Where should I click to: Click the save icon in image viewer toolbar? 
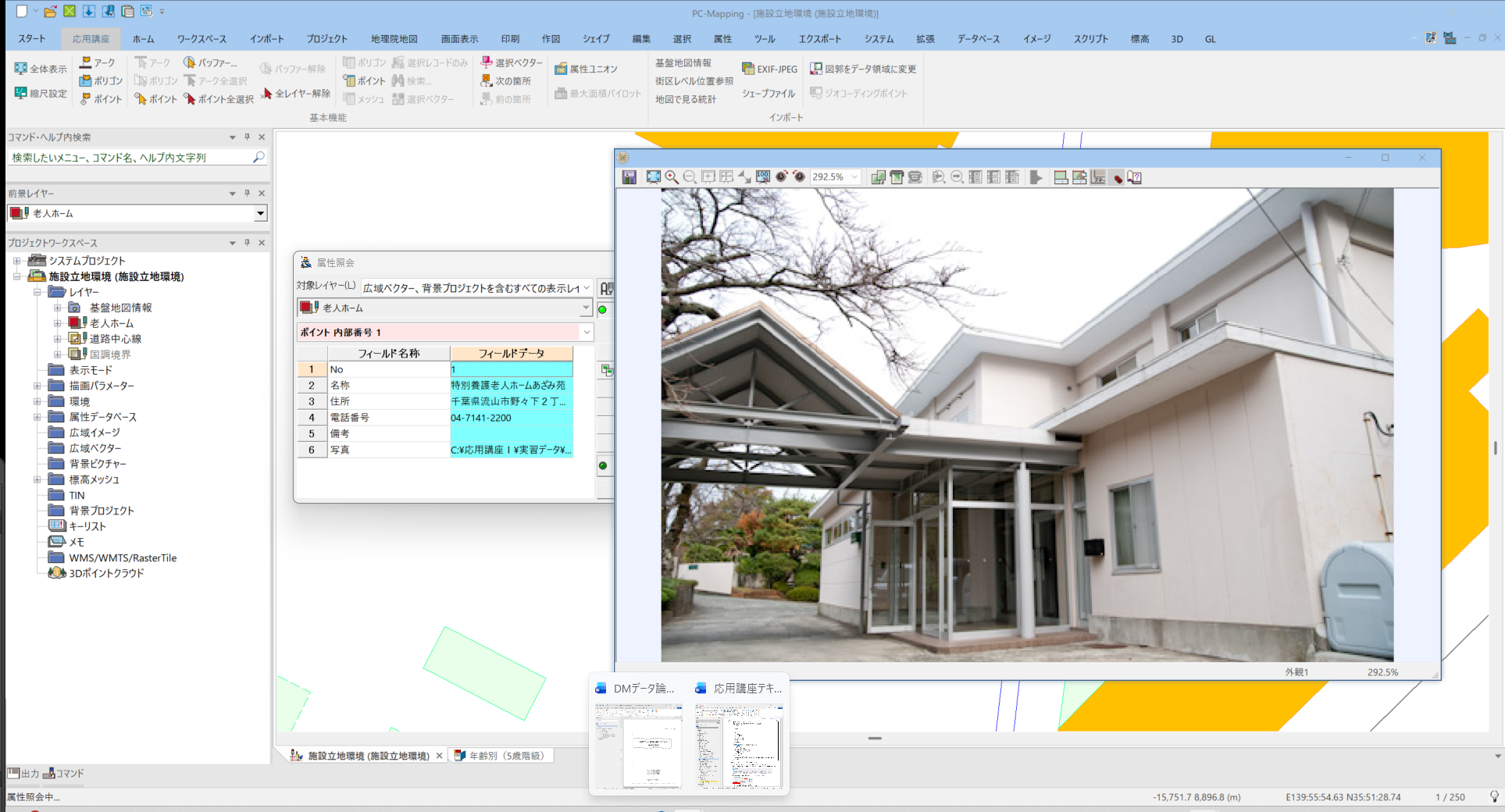[x=629, y=177]
